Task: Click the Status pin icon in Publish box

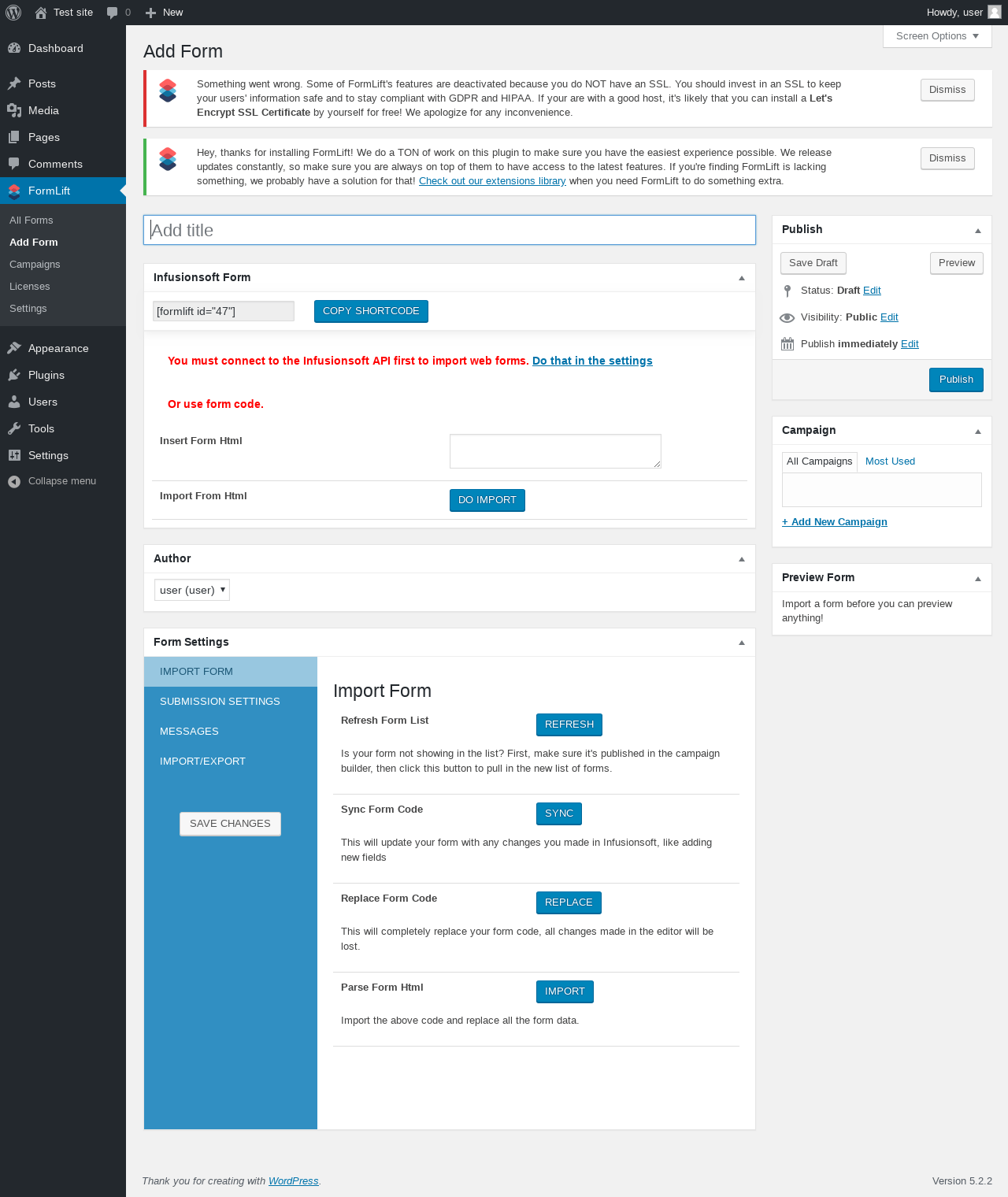Action: [787, 291]
